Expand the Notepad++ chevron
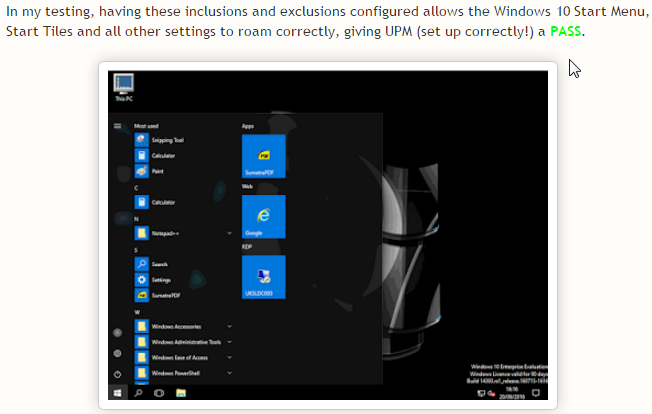Image resolution: width=652 pixels, height=414 pixels. (x=229, y=233)
